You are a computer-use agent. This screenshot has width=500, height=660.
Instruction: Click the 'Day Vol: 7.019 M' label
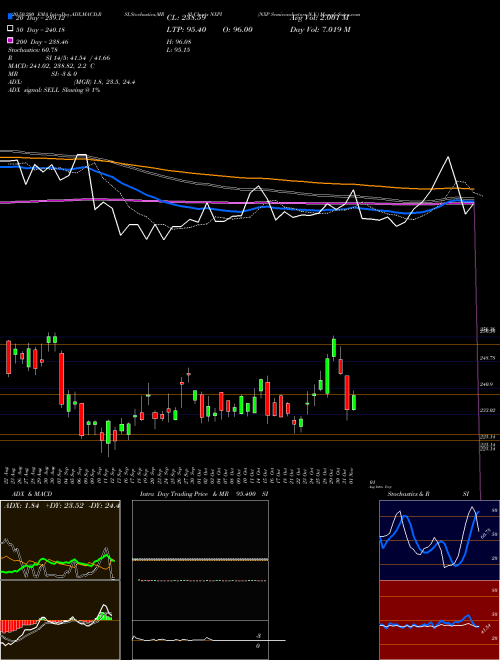click(x=320, y=29)
